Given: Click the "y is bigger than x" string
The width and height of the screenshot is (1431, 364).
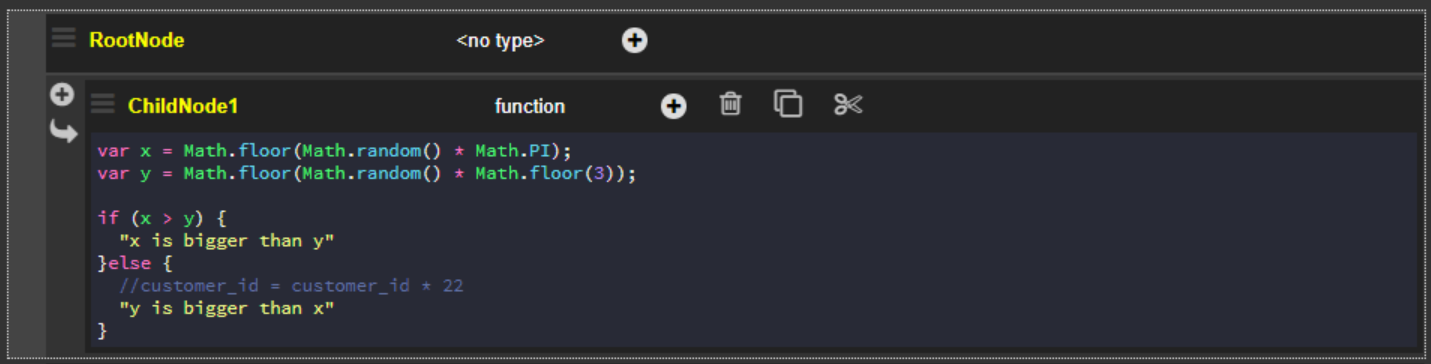Looking at the screenshot, I should tap(226, 308).
